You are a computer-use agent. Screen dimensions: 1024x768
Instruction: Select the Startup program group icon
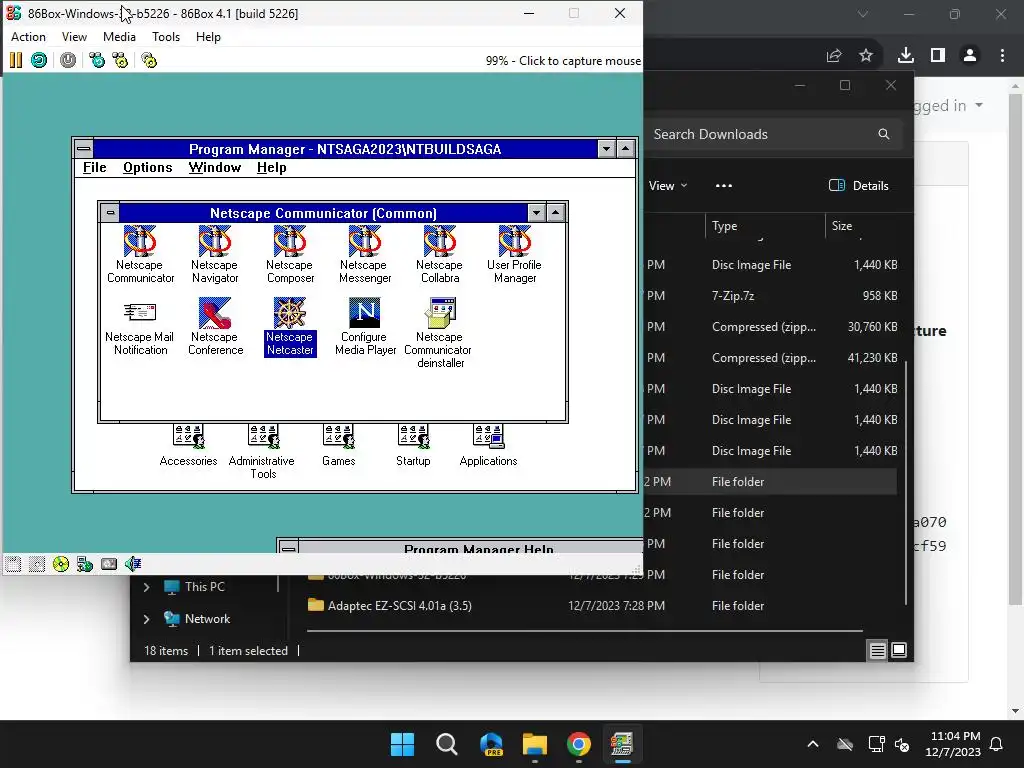pyautogui.click(x=413, y=445)
